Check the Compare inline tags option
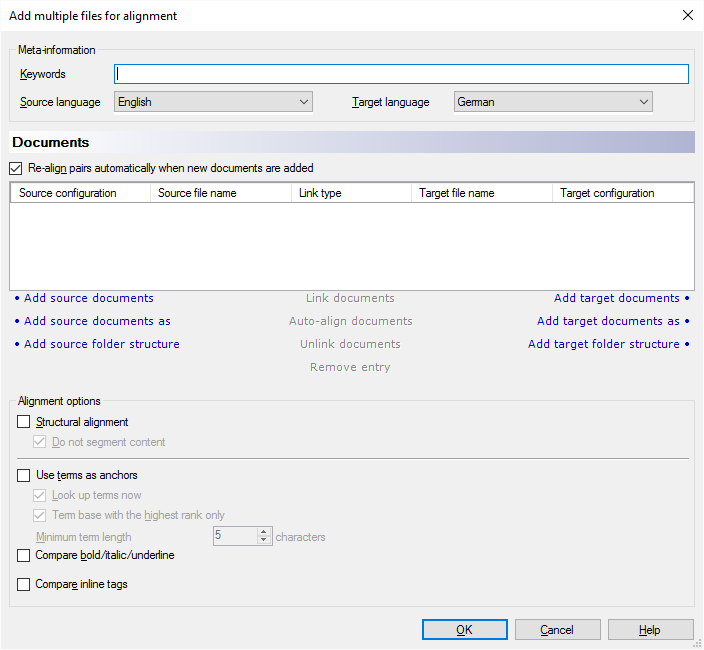The height and width of the screenshot is (650, 704). (24, 584)
